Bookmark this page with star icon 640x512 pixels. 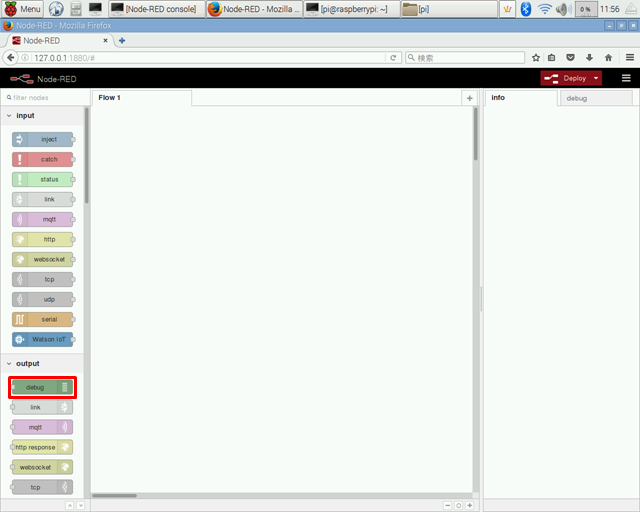point(536,58)
